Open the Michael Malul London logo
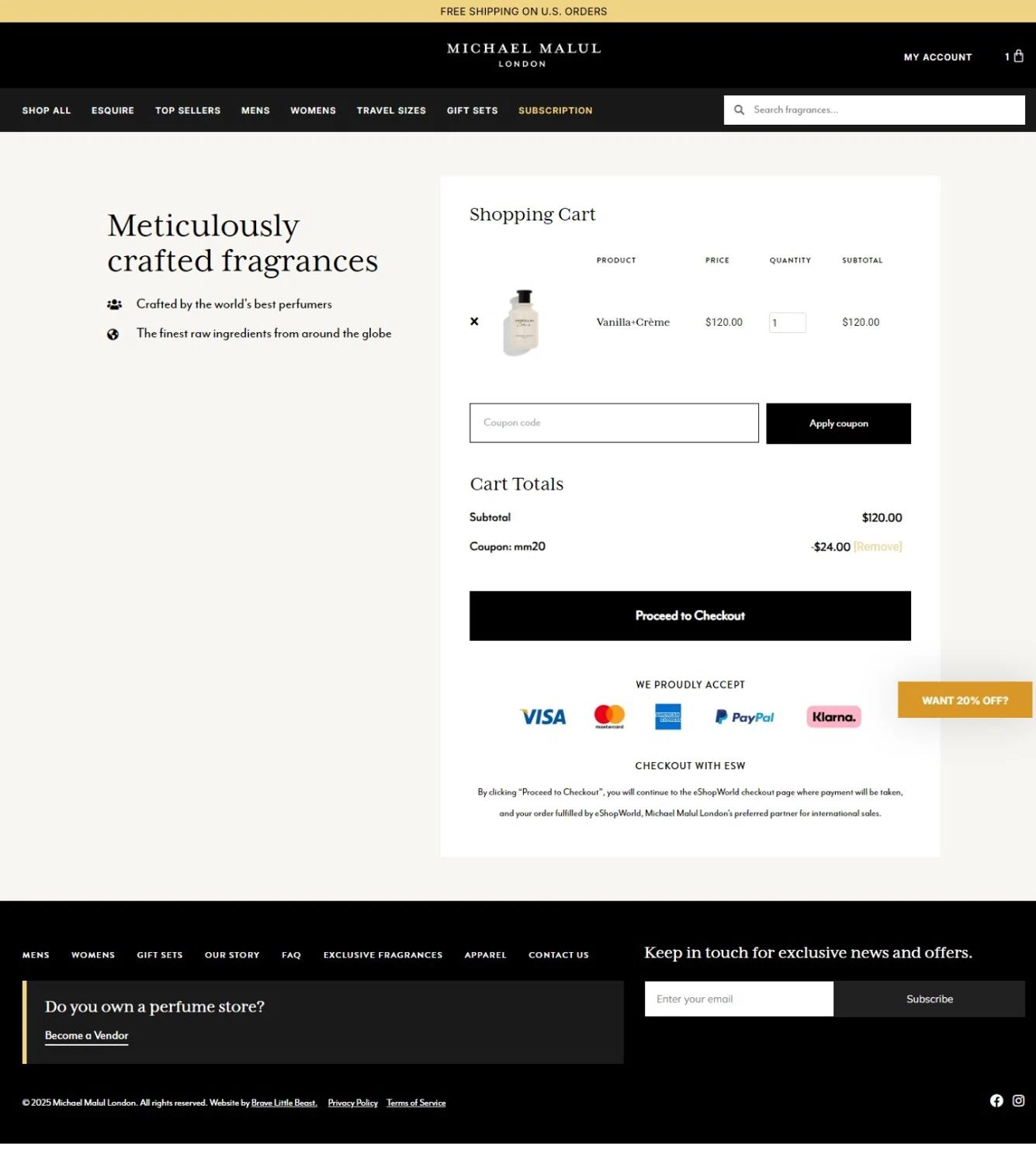Image resolution: width=1036 pixels, height=1164 pixels. 523,55
